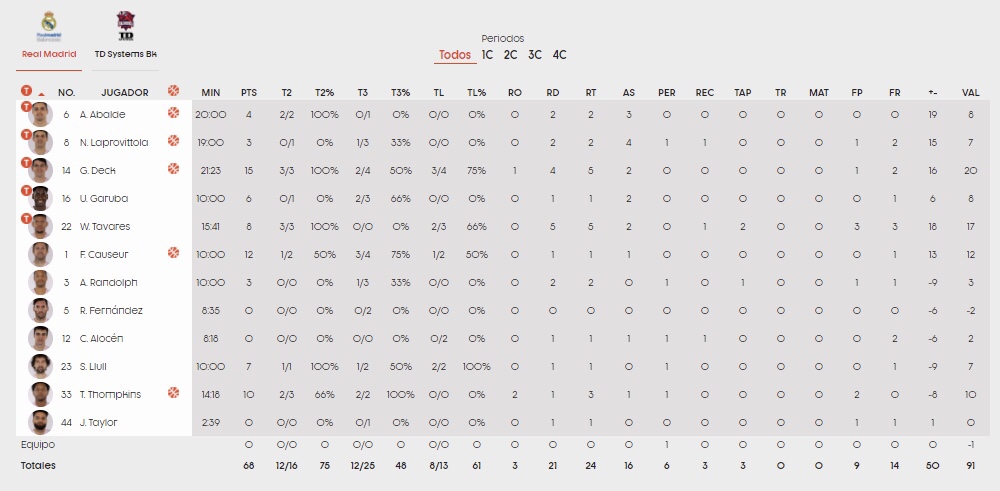Click J. Taylor's player photo
This screenshot has height=491, width=1000.
point(40,422)
